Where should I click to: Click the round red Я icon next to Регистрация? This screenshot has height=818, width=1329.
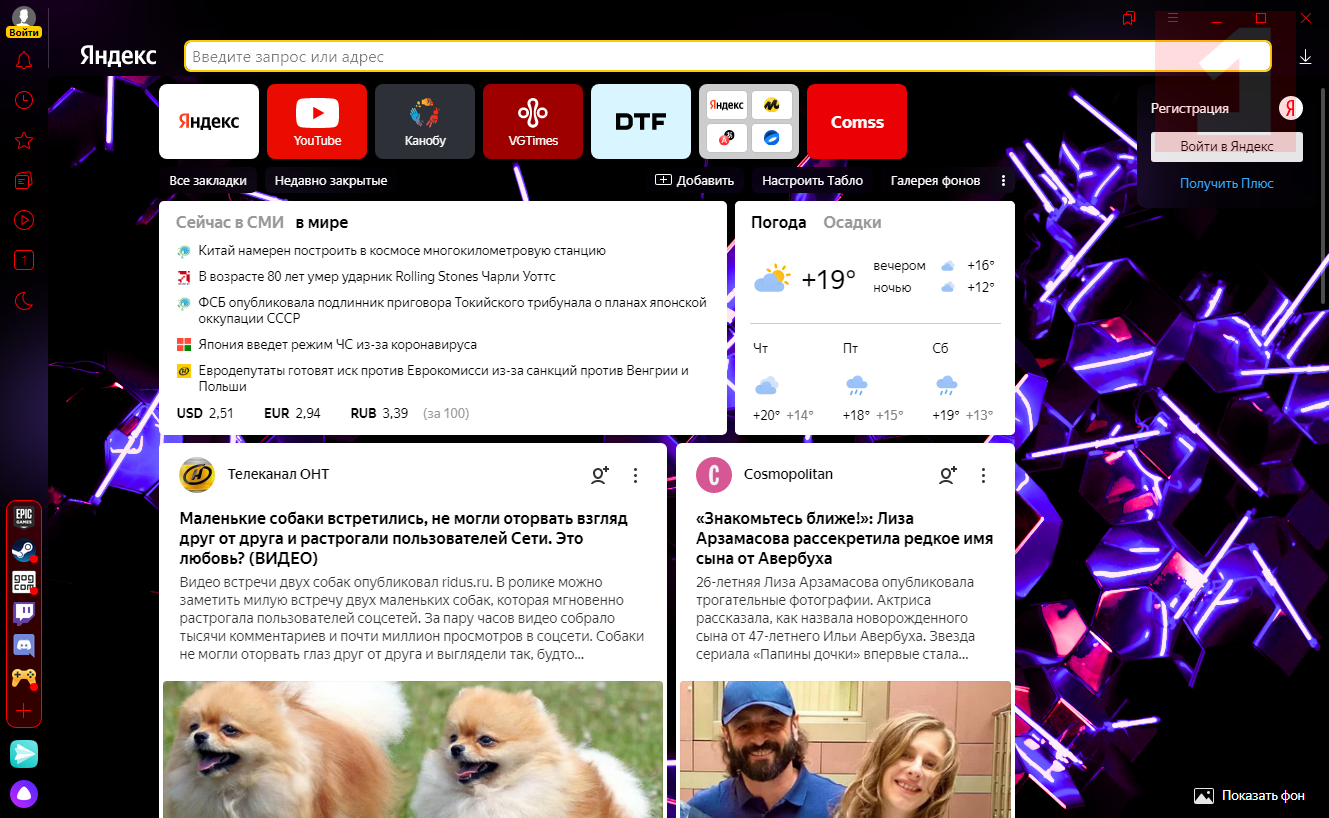pos(1291,108)
